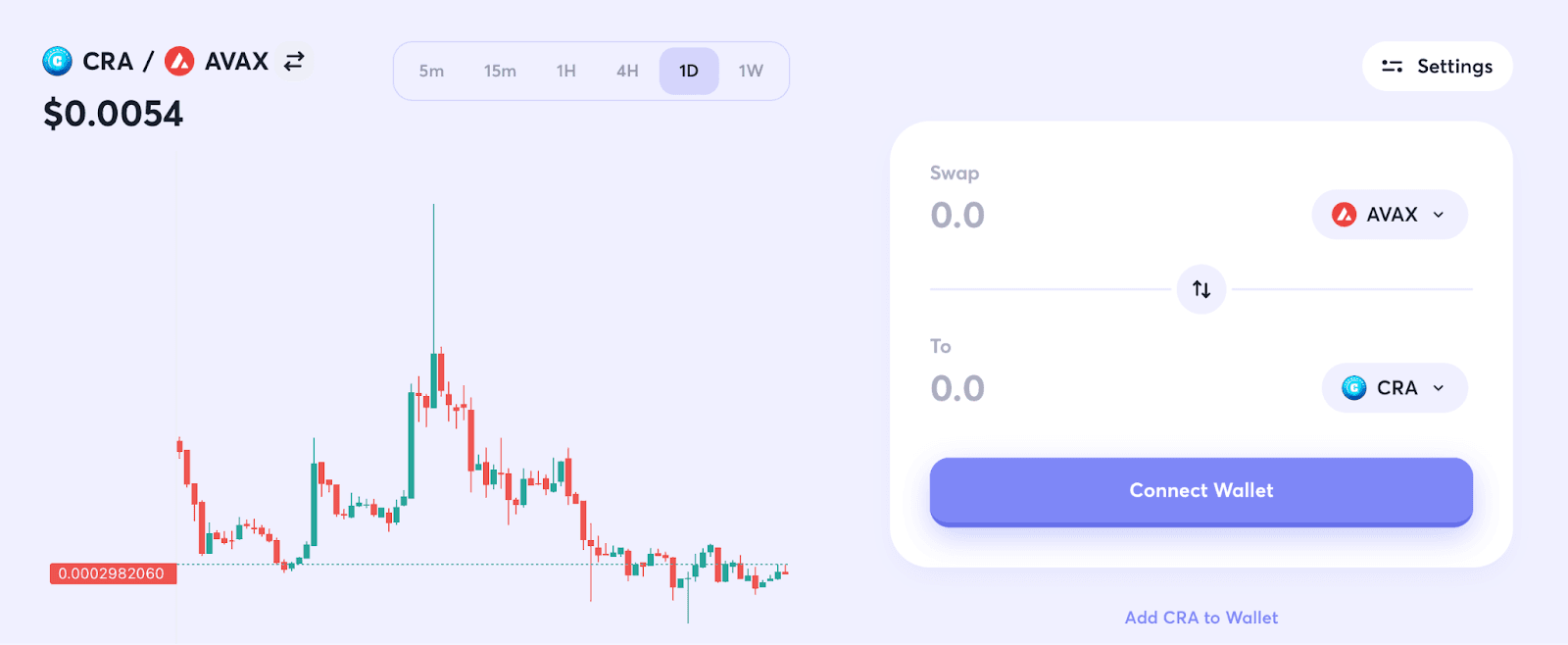The height and width of the screenshot is (645, 1568).
Task: Switch chart to 1W view
Action: 751,71
